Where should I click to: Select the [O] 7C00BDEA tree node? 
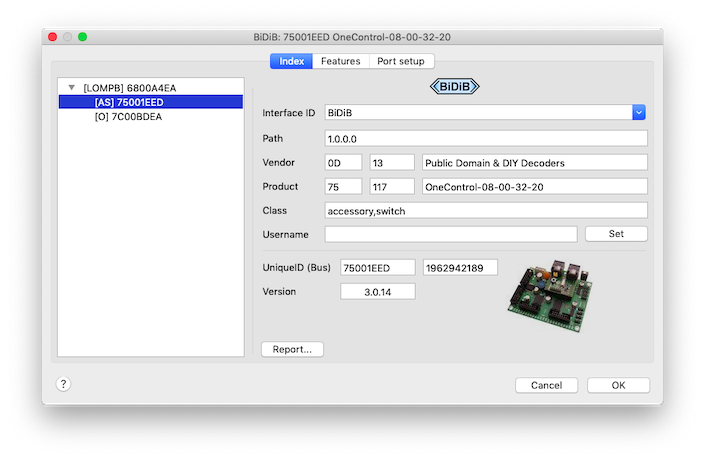point(127,116)
